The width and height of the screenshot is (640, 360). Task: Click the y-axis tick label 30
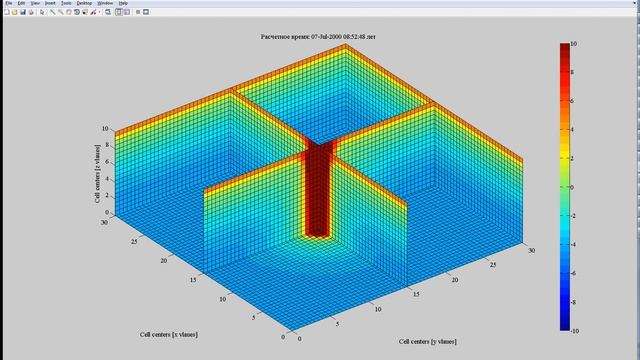tap(531, 251)
